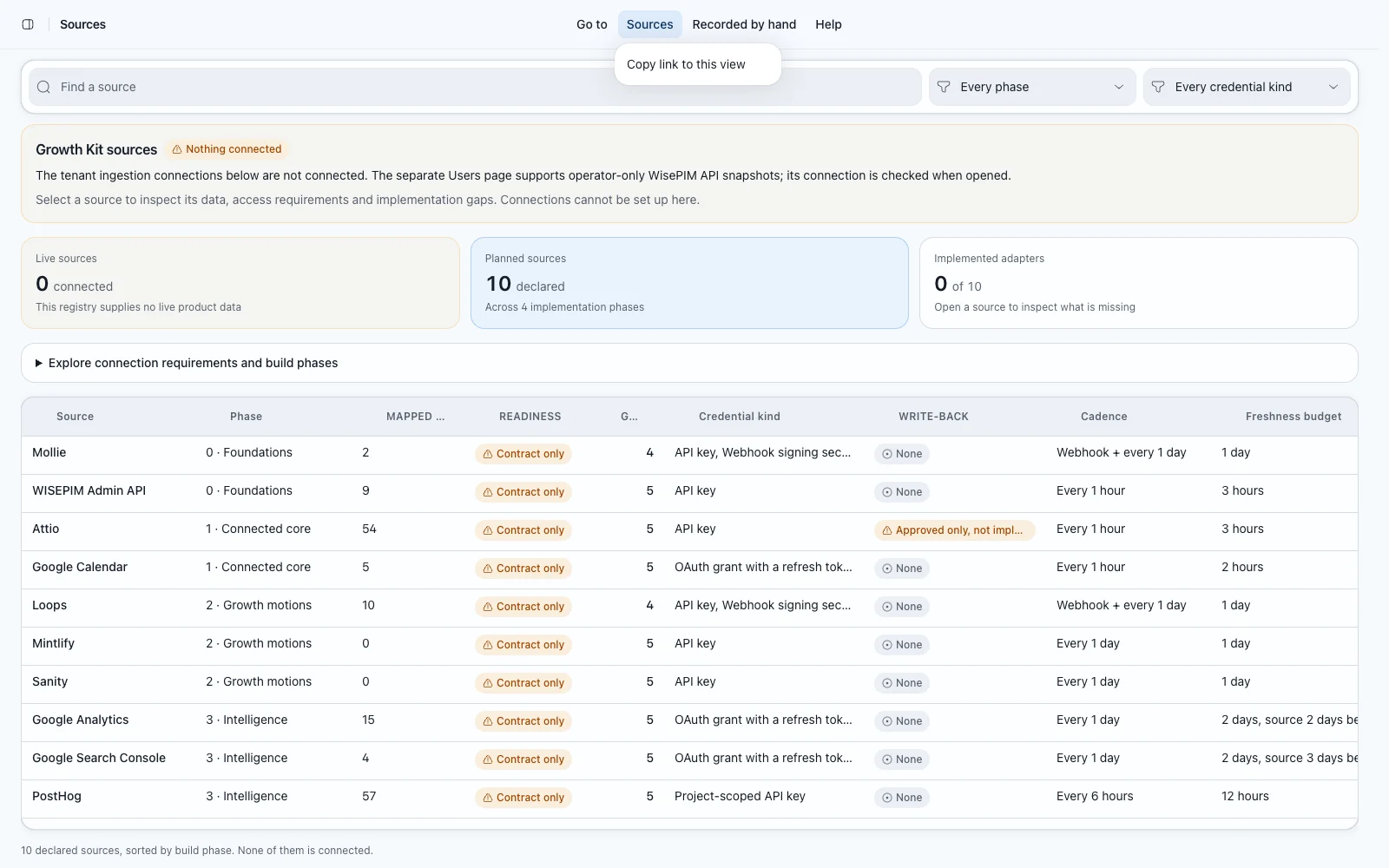1389x868 pixels.
Task: Open the Mollie source row
Action: pos(689,455)
